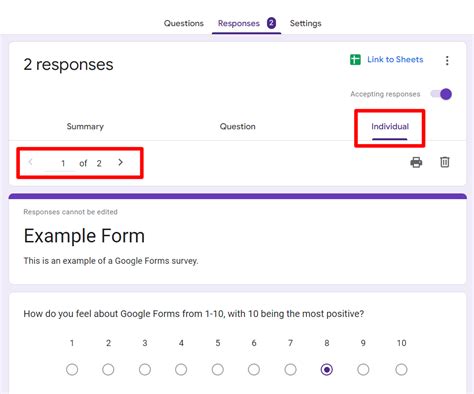
Task: Switch to Summary view
Action: coord(85,126)
